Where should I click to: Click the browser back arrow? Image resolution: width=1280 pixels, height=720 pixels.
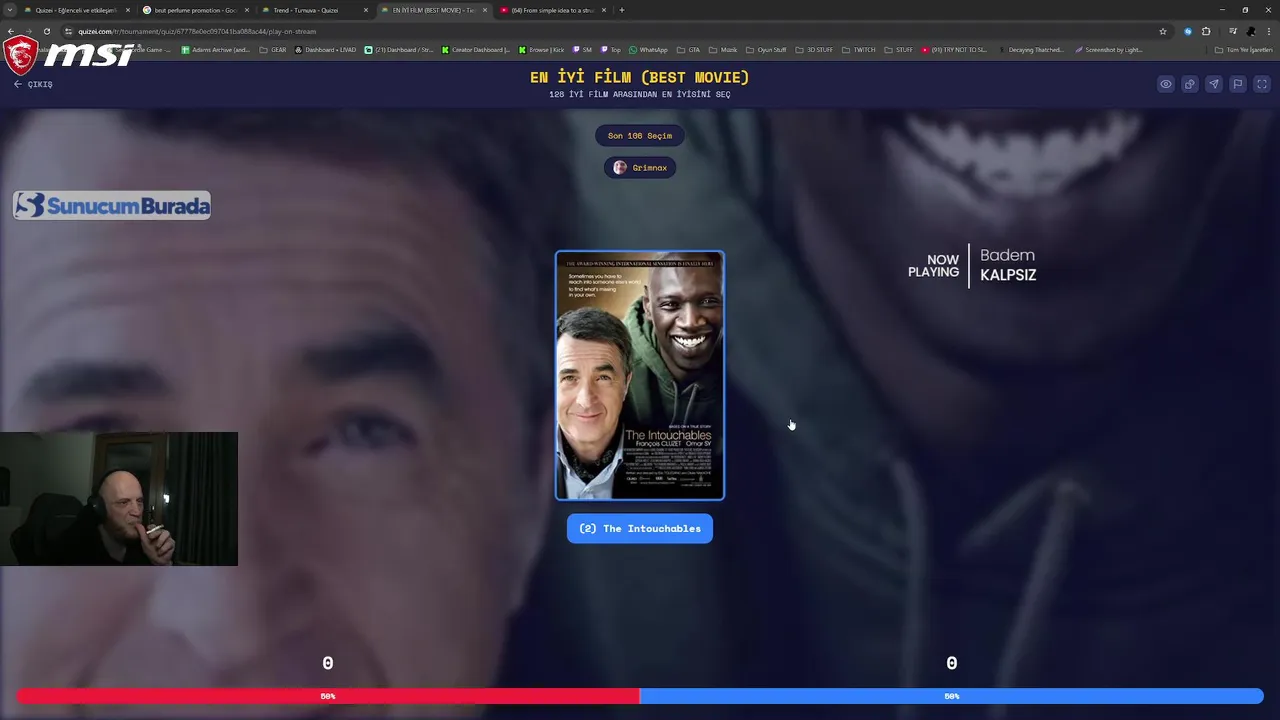pyautogui.click(x=10, y=31)
